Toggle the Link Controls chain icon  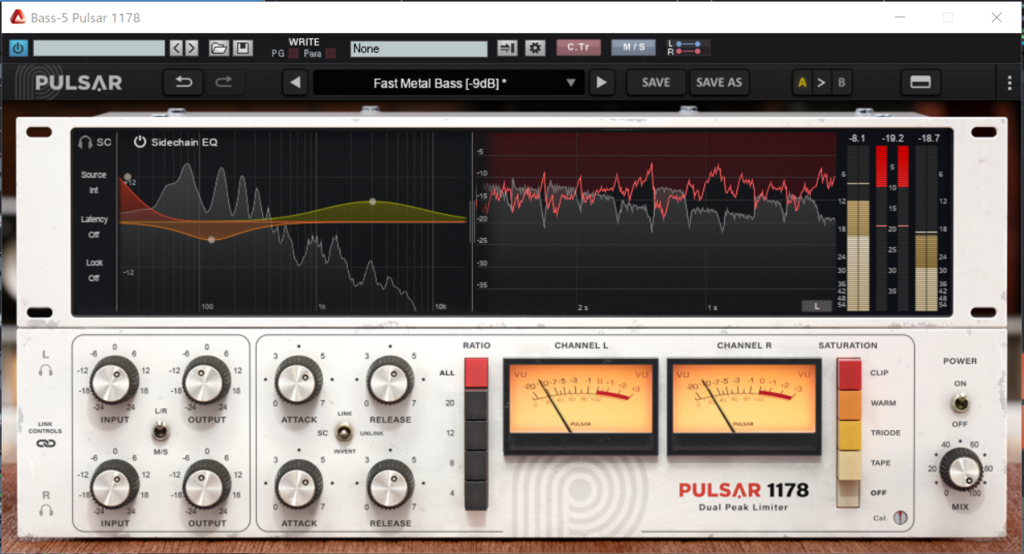[x=46, y=444]
